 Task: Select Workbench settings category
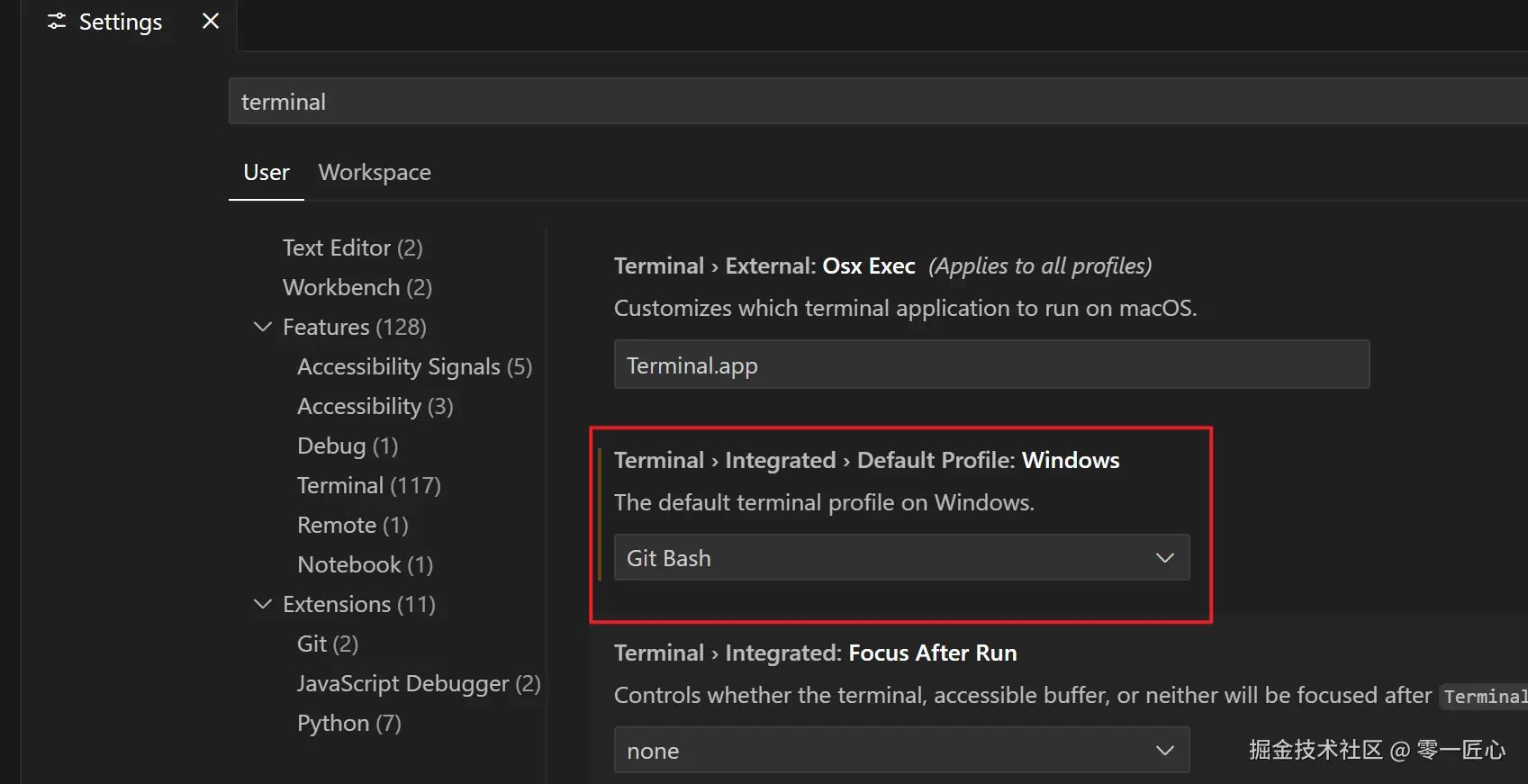(x=357, y=287)
